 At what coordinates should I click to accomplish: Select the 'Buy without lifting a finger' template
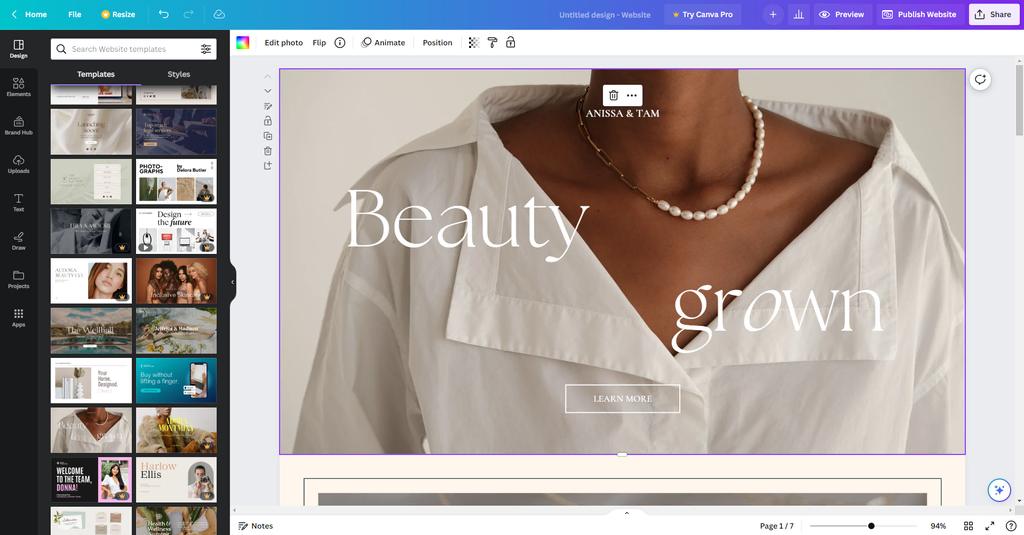pyautogui.click(x=176, y=380)
